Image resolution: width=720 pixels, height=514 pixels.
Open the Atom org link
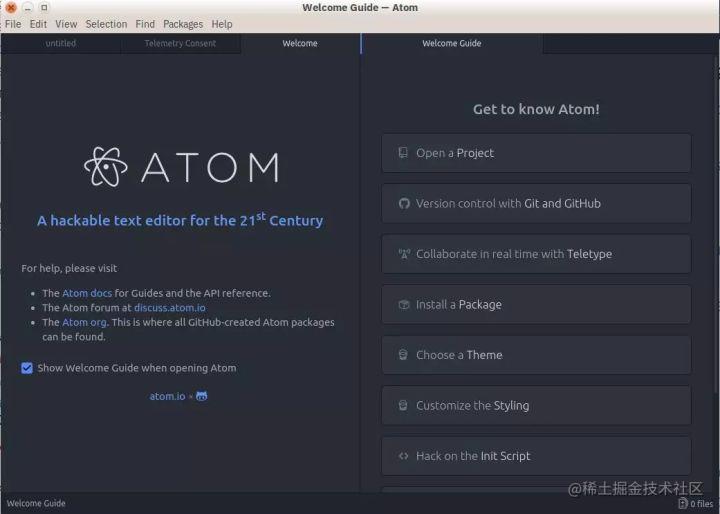tap(84, 322)
